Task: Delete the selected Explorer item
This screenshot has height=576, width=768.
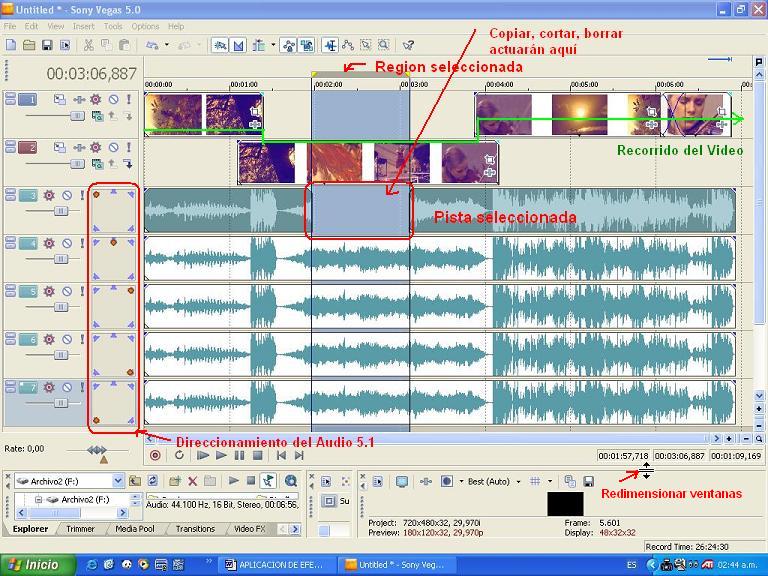Action: coord(193,481)
